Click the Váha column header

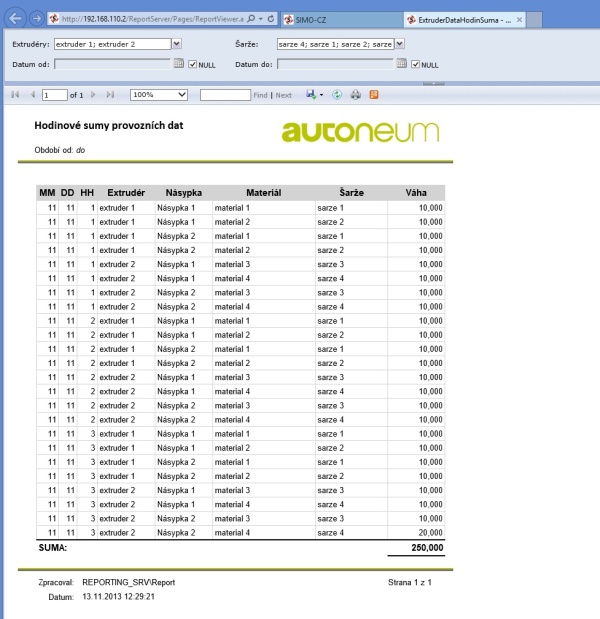click(x=416, y=193)
